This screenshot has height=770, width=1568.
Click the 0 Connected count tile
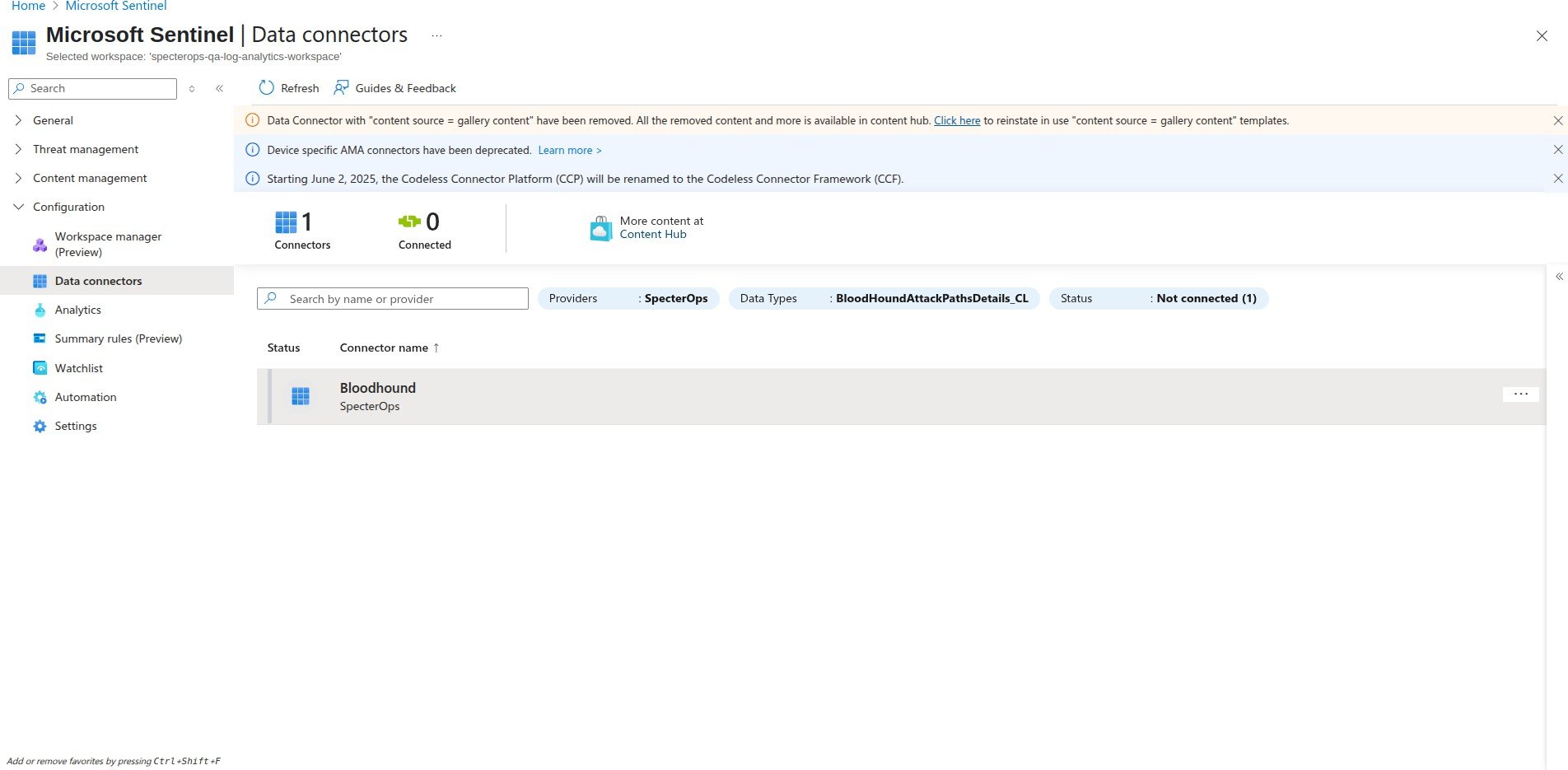click(425, 230)
